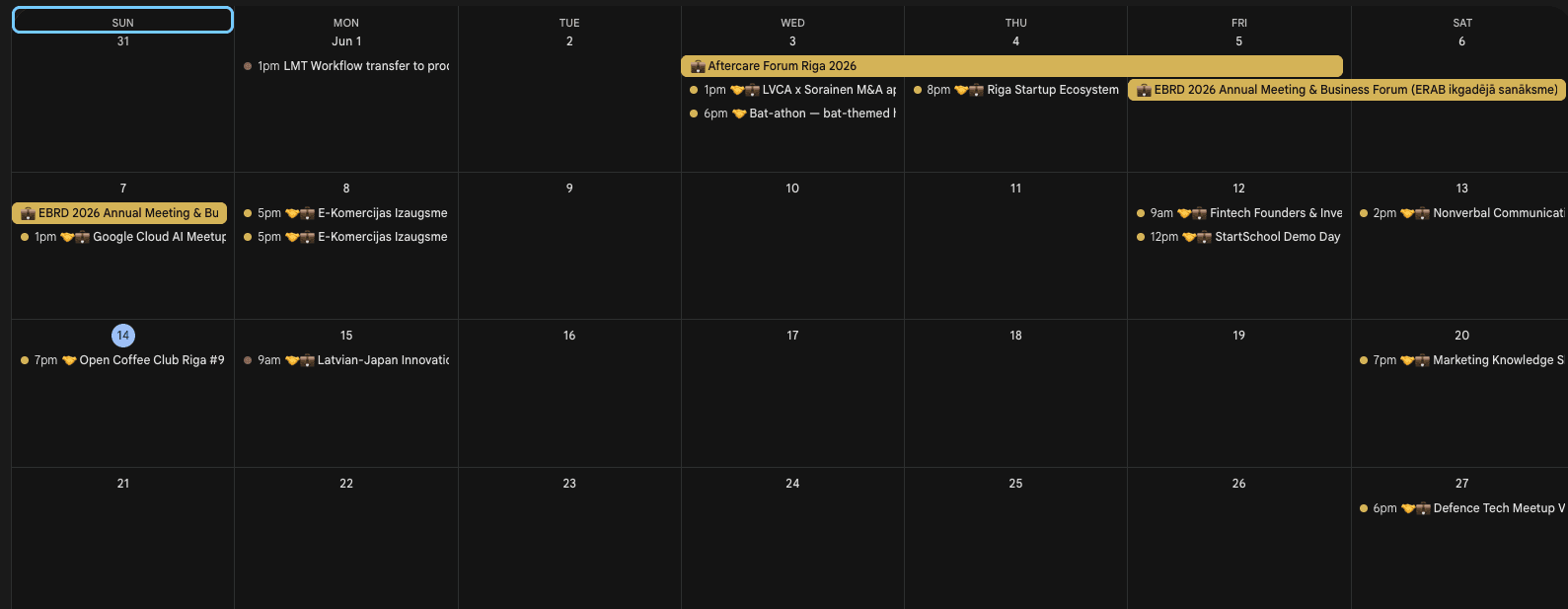Select the highlighted SUN column header
The image size is (1568, 609).
(x=122, y=21)
